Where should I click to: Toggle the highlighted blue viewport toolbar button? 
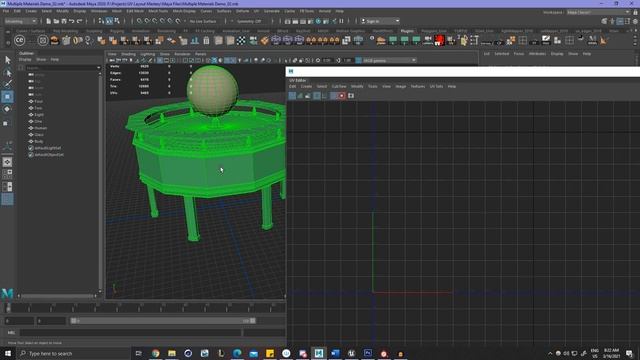tap(214, 60)
